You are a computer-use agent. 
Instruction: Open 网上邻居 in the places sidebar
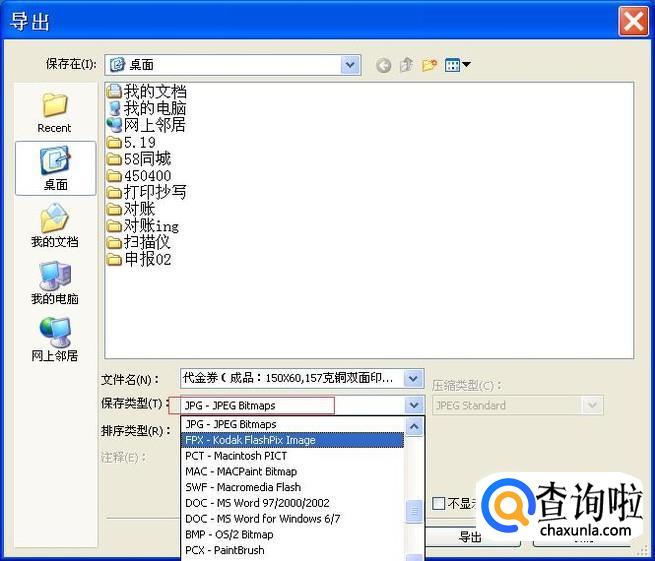click(55, 340)
